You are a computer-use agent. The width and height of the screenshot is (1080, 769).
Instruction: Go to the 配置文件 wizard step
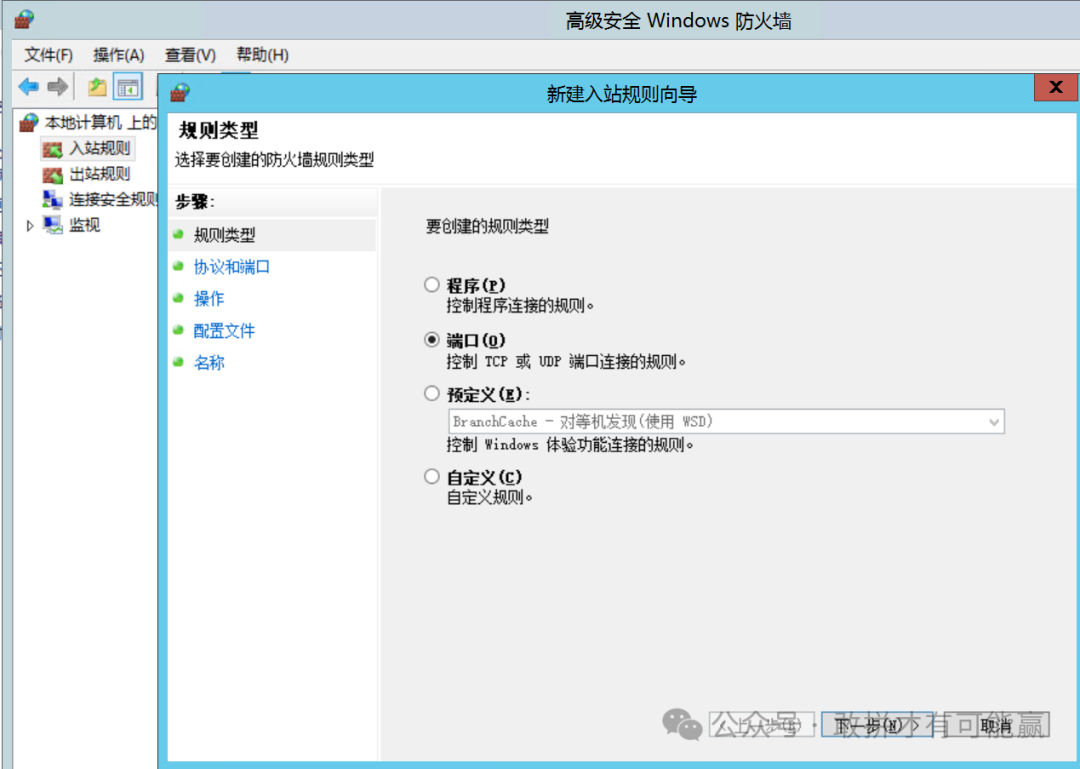(224, 331)
